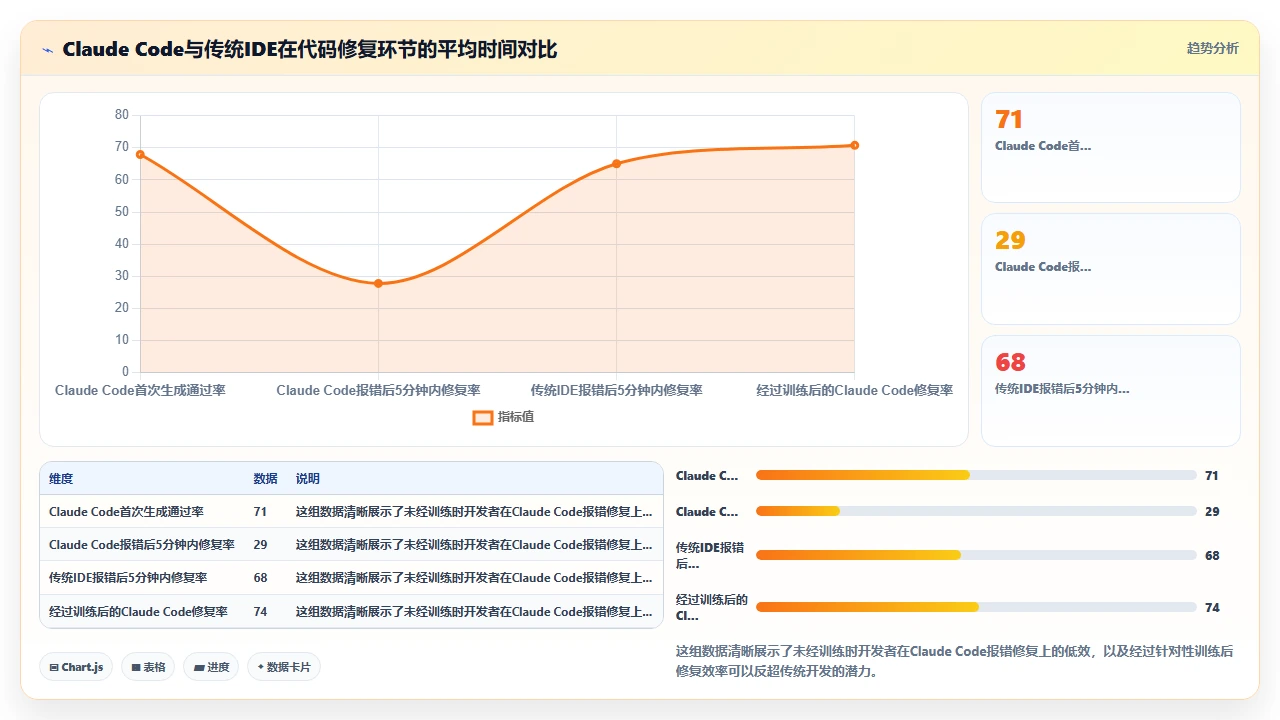Screen dimensions: 1280x720
Task: Select table cell Claude Code报错后5分钟内修复率
Action: (142, 545)
